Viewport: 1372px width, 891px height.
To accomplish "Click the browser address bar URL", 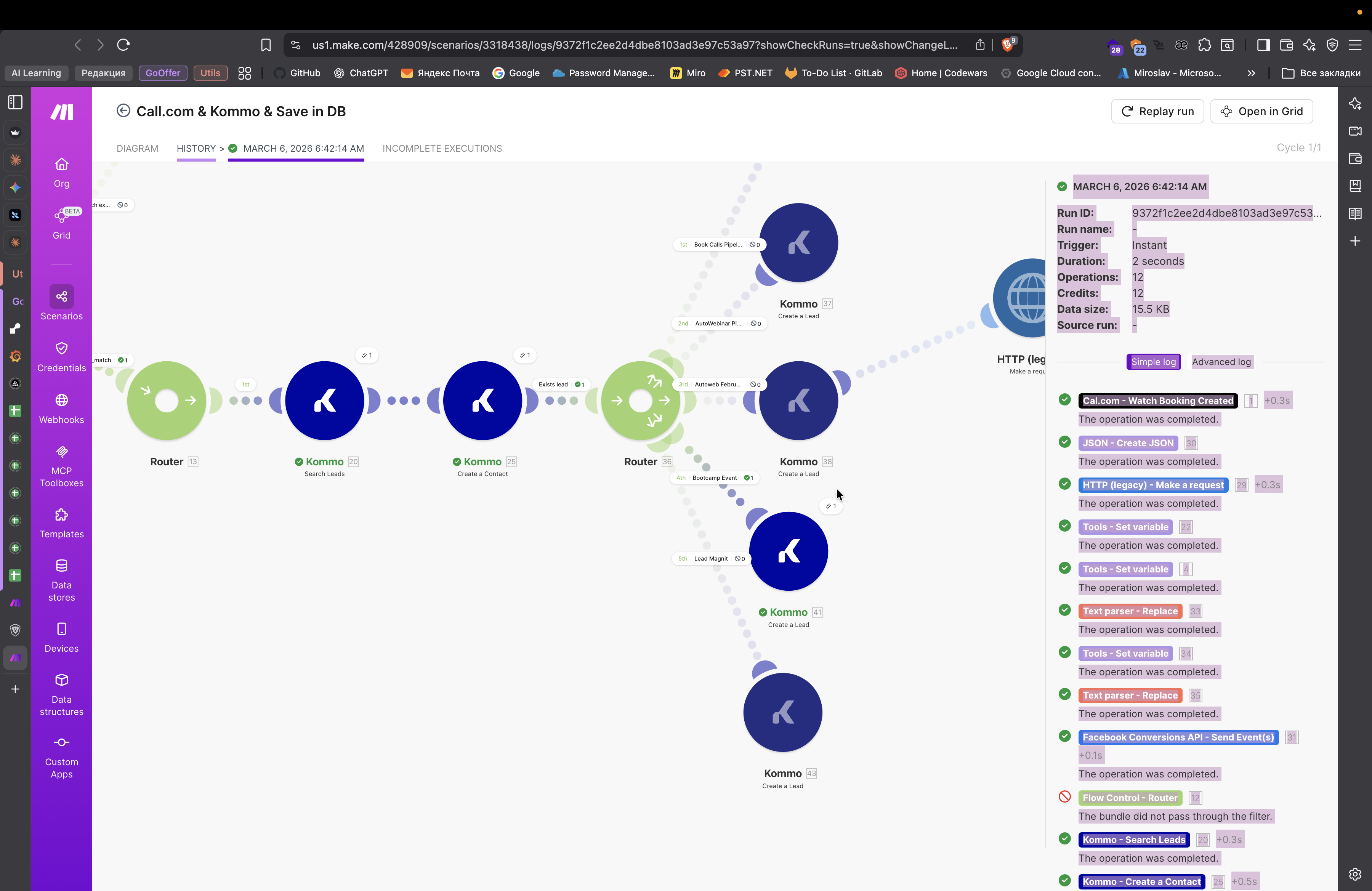I will pos(634,45).
